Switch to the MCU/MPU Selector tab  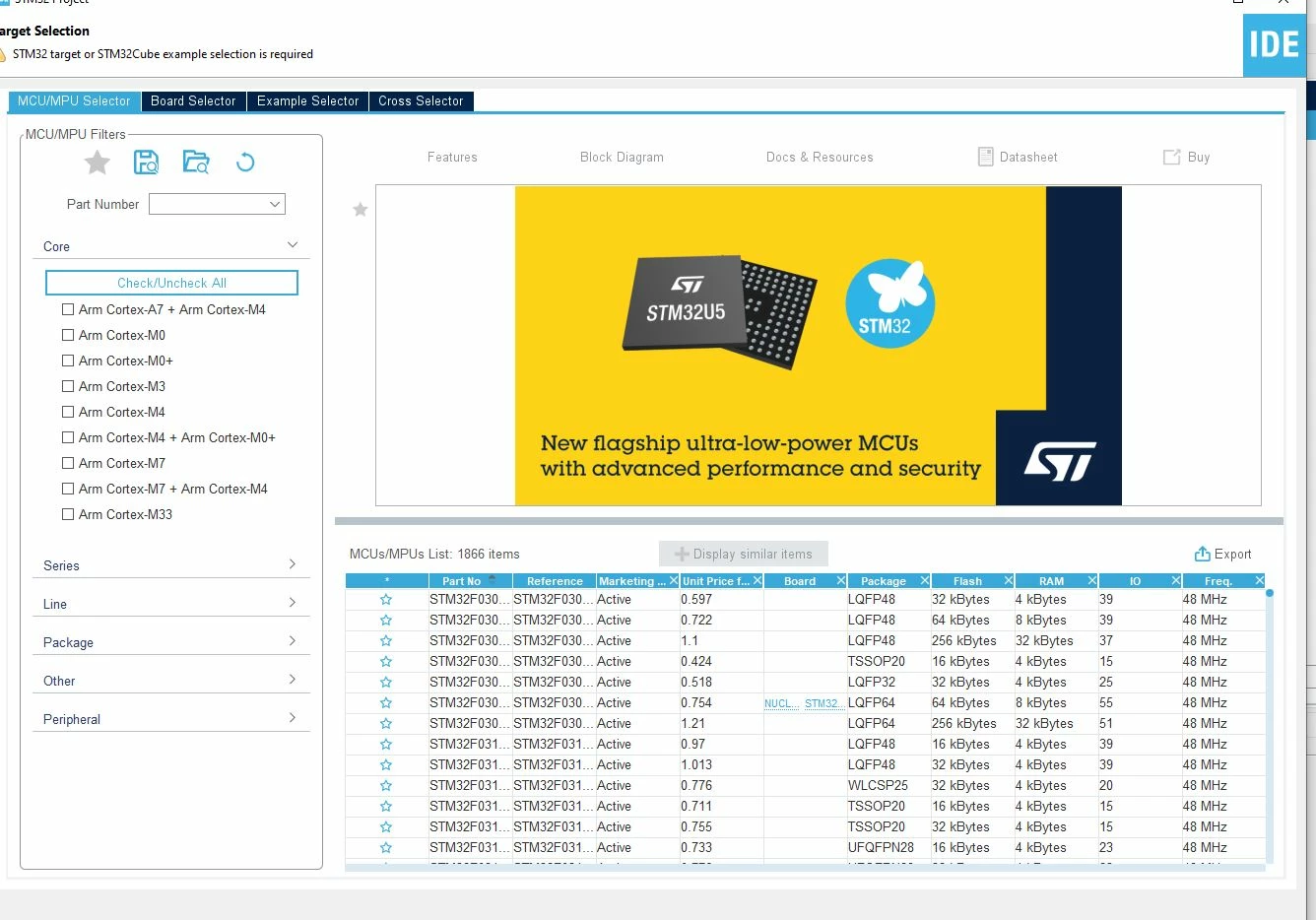[x=74, y=101]
